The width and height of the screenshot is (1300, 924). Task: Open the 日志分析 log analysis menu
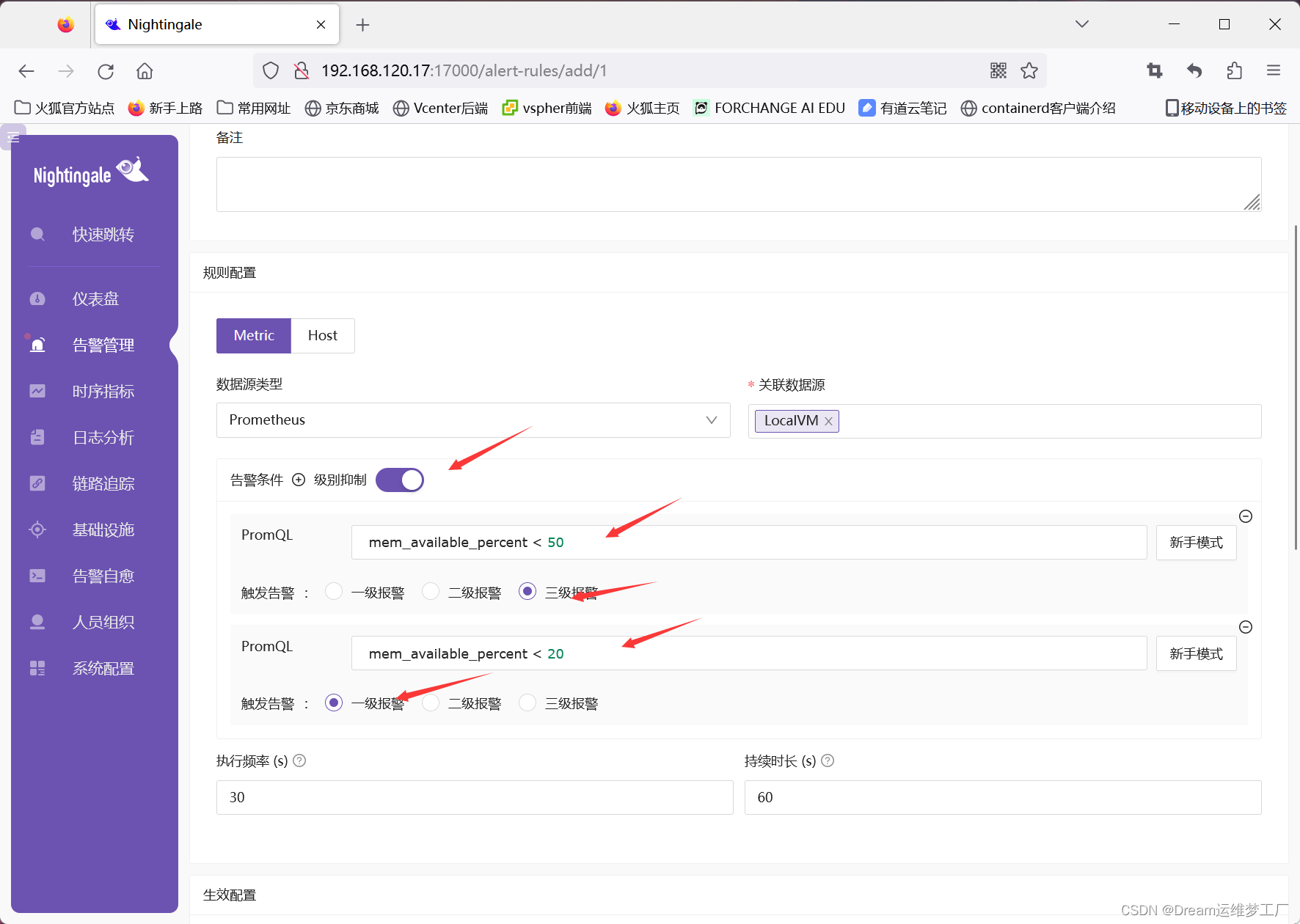[x=103, y=437]
